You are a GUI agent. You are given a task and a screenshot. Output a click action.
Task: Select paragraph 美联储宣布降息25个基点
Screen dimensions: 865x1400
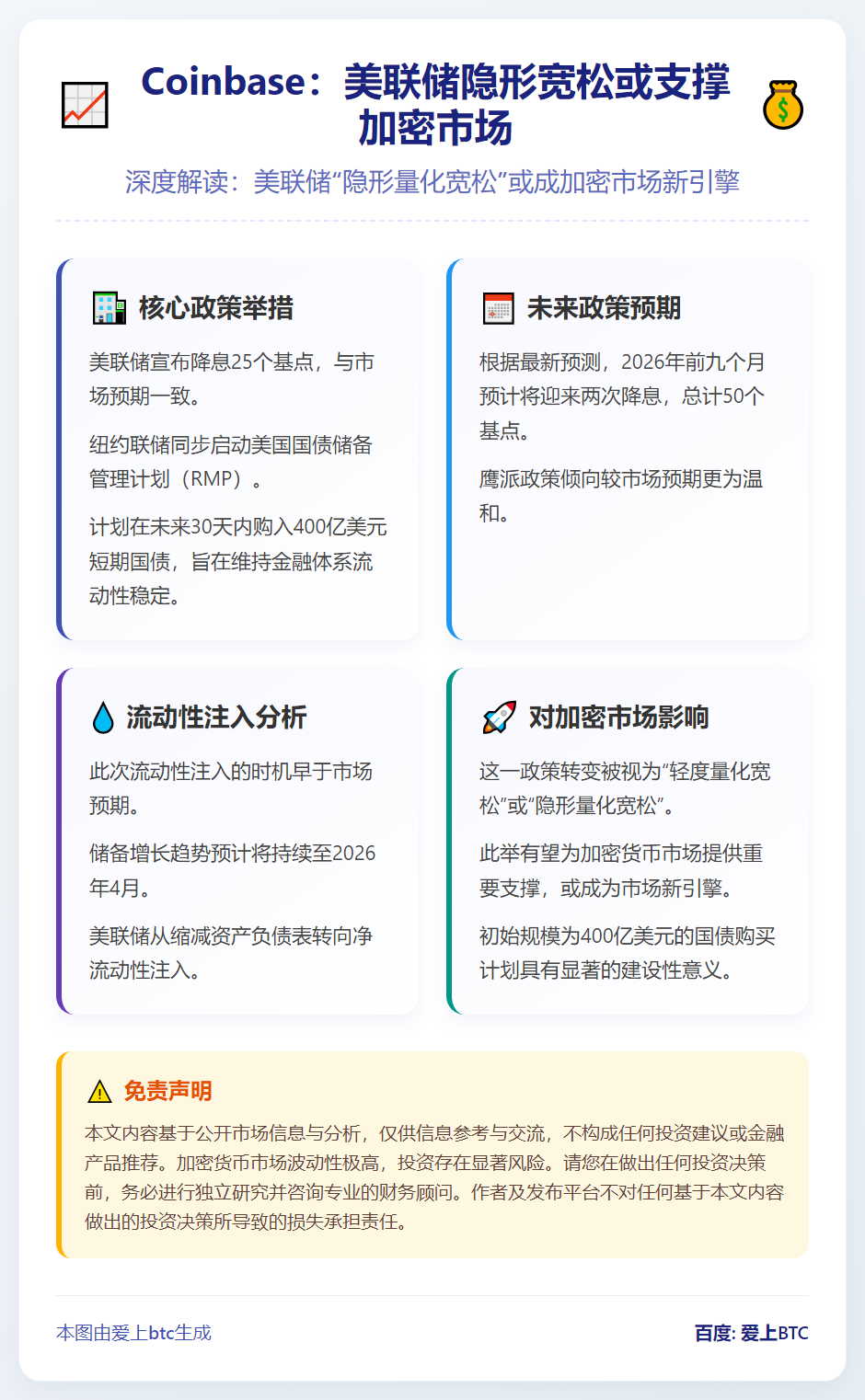(232, 379)
